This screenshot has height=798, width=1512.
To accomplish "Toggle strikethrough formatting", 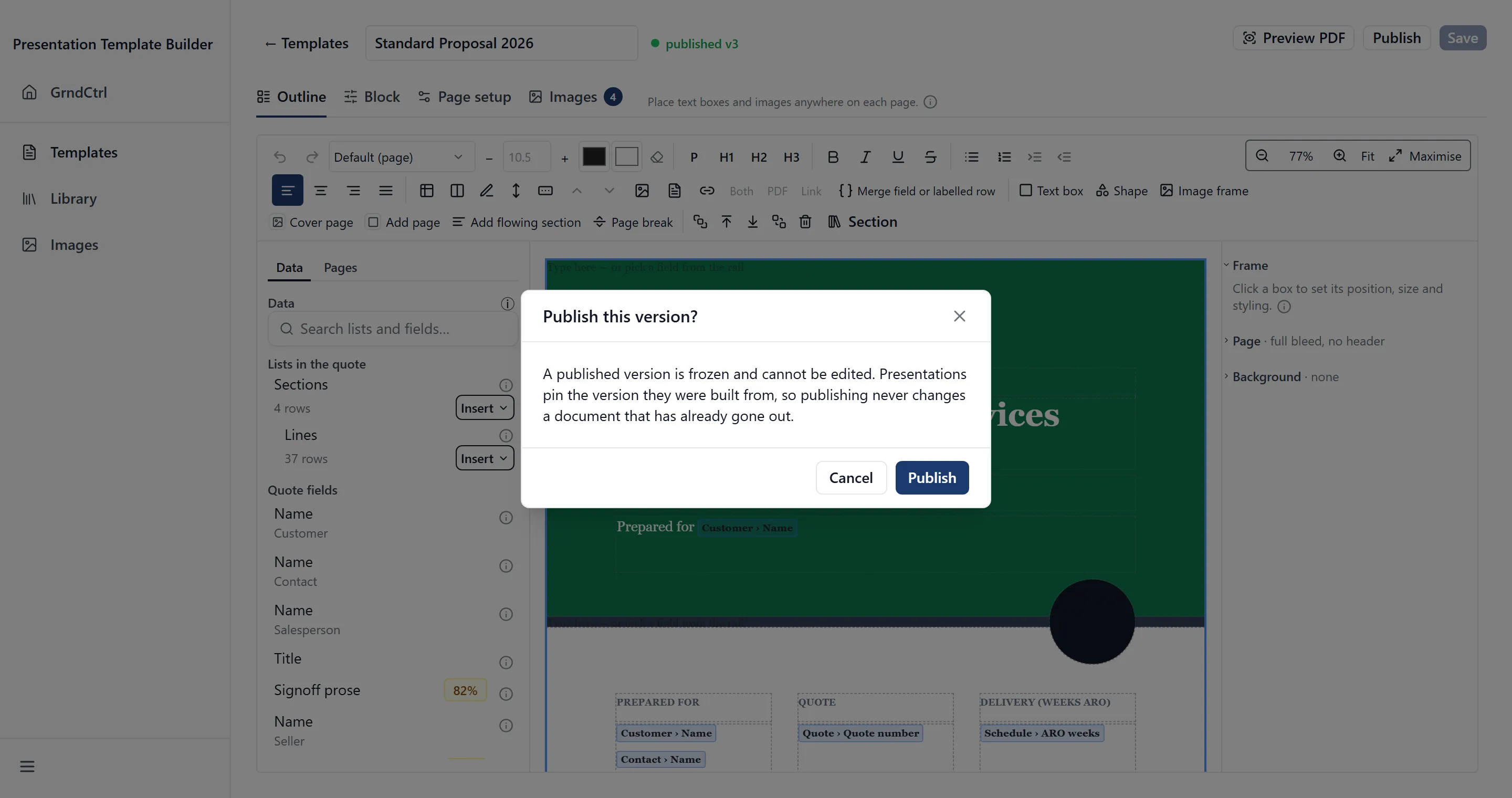I will (x=930, y=156).
